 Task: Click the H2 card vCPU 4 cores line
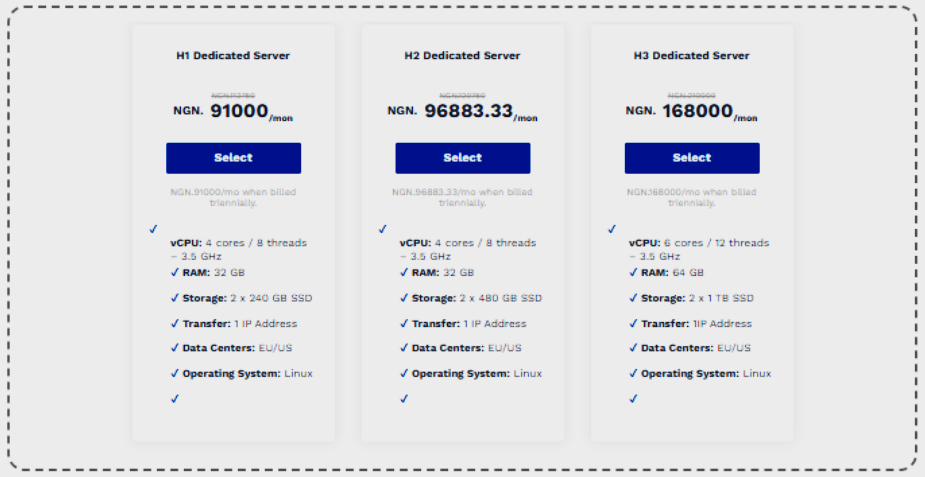click(x=468, y=249)
